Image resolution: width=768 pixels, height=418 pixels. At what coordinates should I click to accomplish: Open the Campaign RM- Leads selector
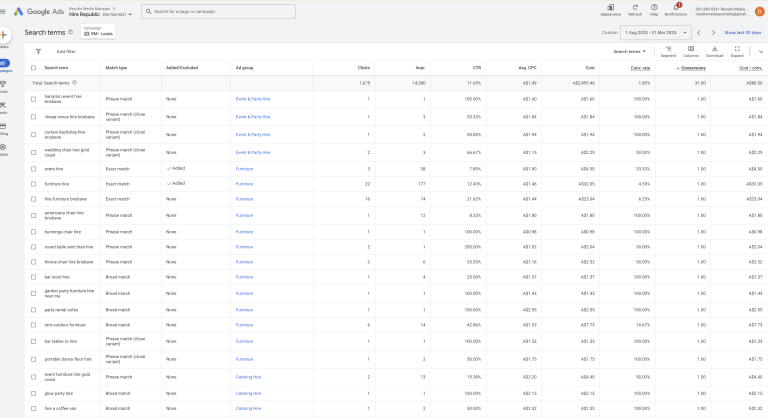pos(98,31)
